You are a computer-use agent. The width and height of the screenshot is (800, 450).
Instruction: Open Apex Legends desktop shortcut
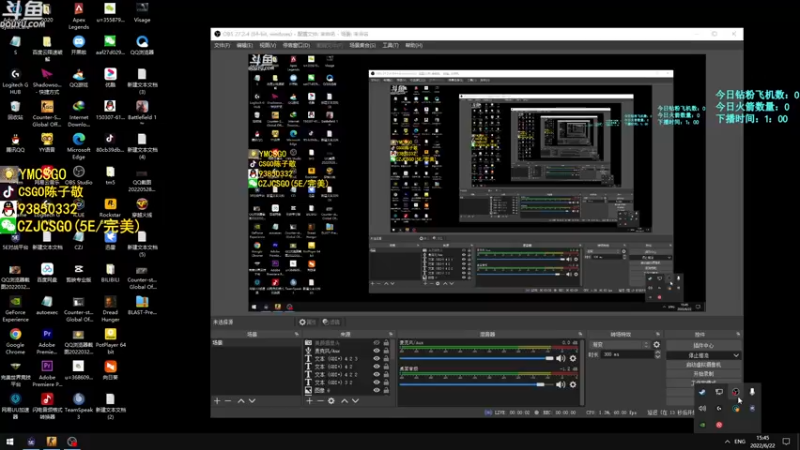(79, 15)
